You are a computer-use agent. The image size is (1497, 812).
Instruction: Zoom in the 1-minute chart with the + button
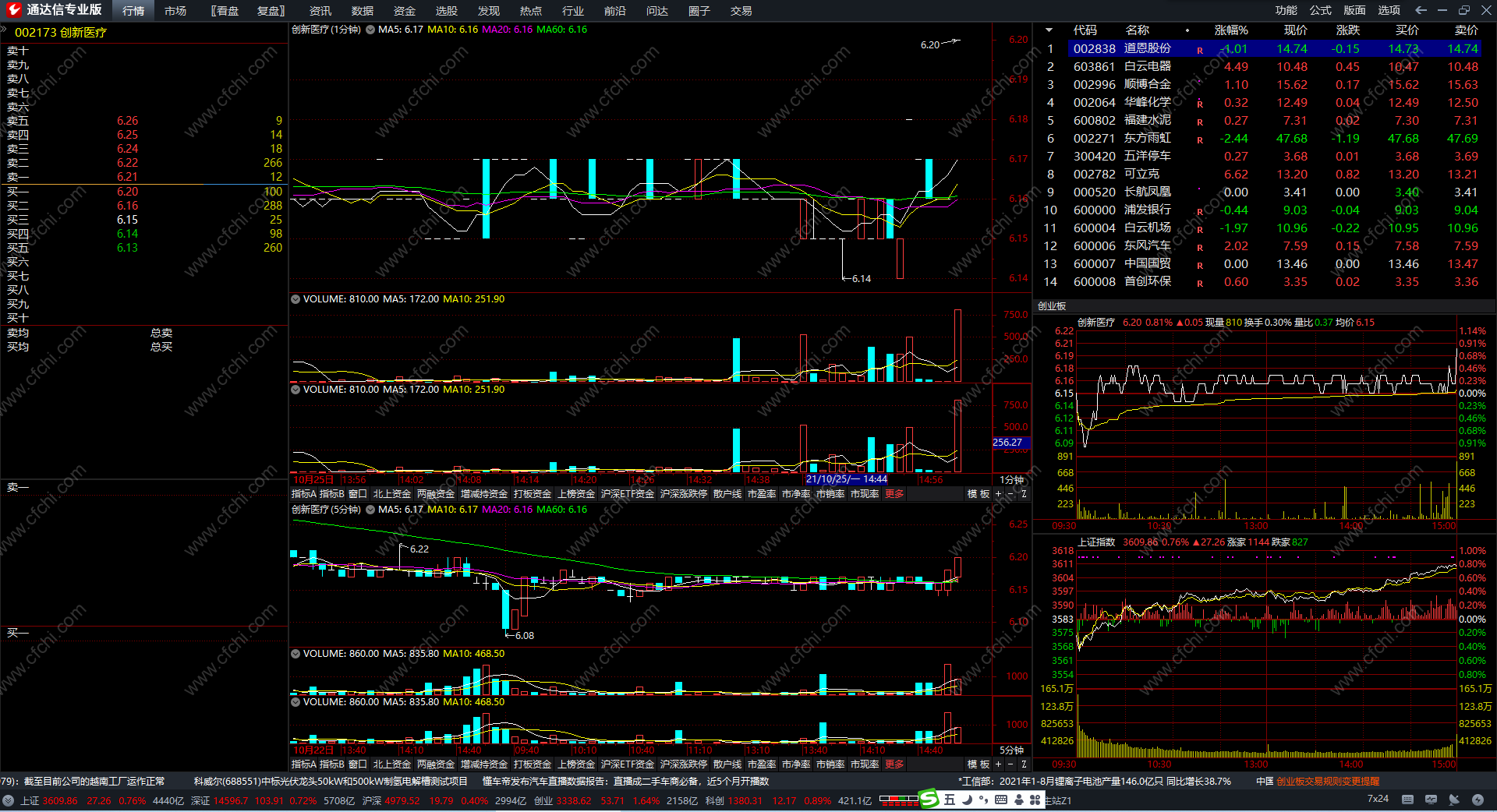(998, 493)
